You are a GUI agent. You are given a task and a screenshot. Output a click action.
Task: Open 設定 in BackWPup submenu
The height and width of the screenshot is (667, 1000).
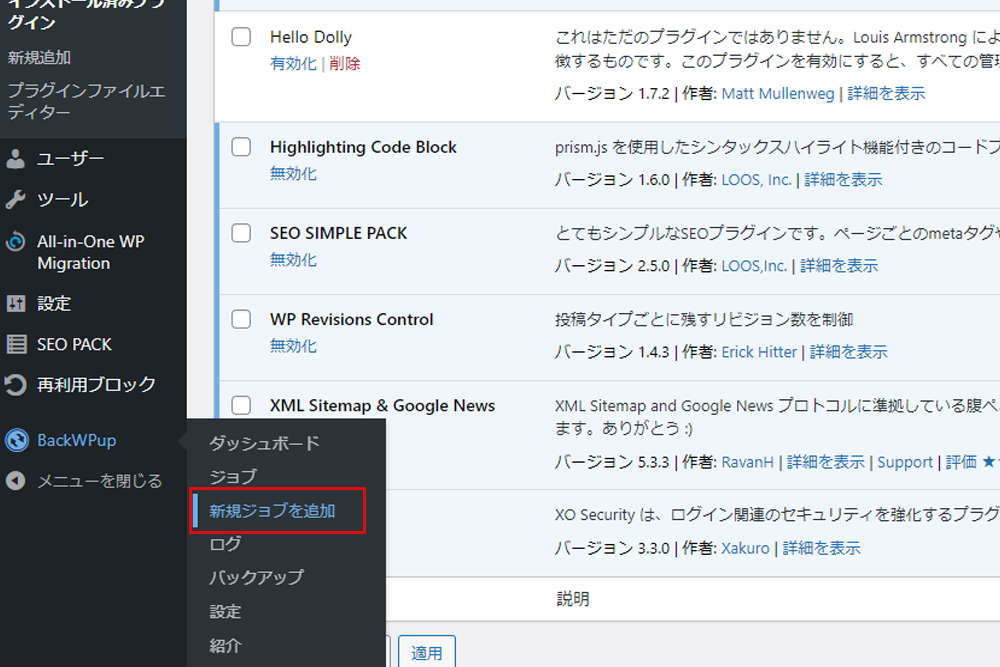point(225,612)
